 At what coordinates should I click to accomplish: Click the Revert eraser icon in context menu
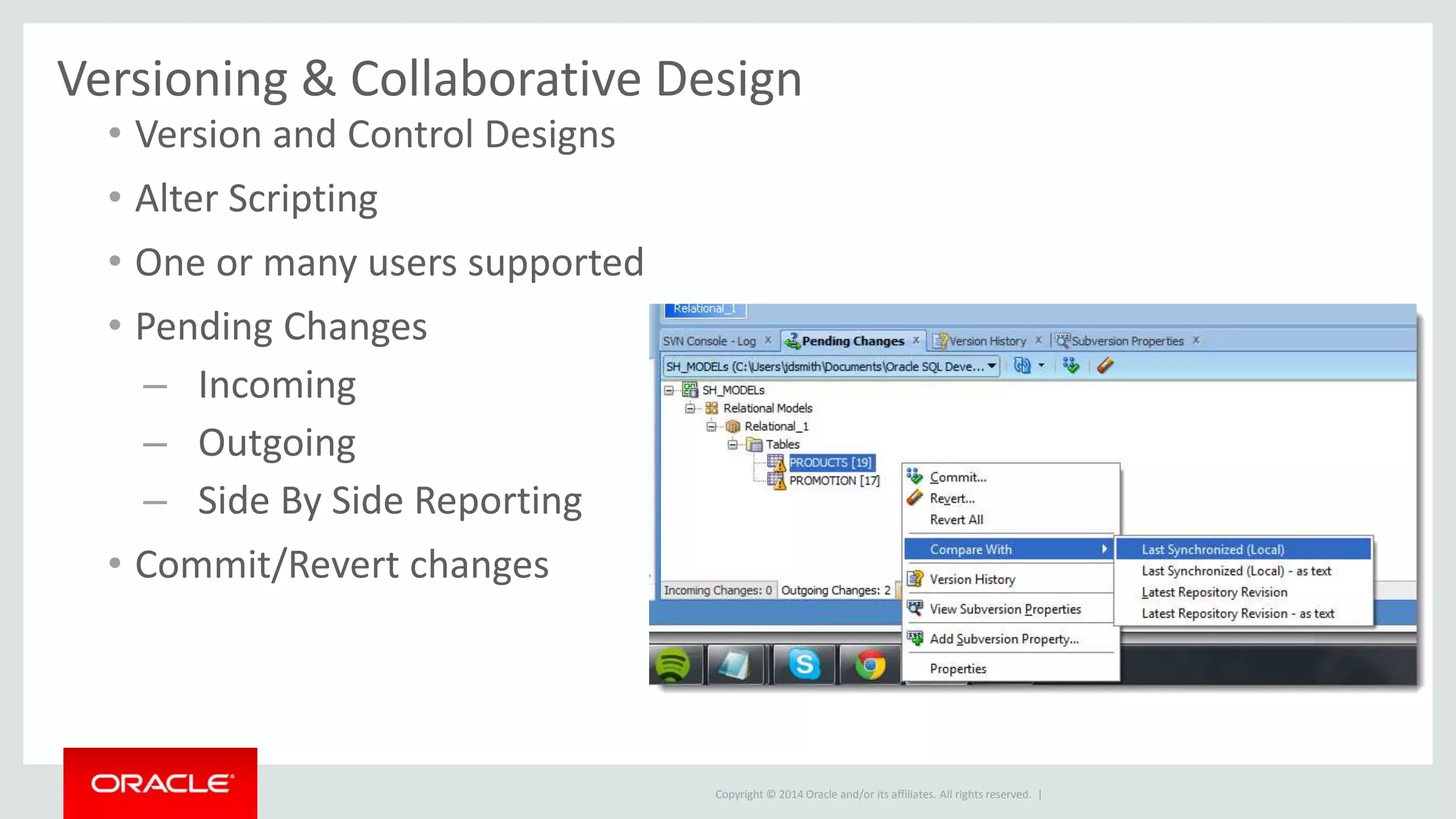pyautogui.click(x=915, y=498)
